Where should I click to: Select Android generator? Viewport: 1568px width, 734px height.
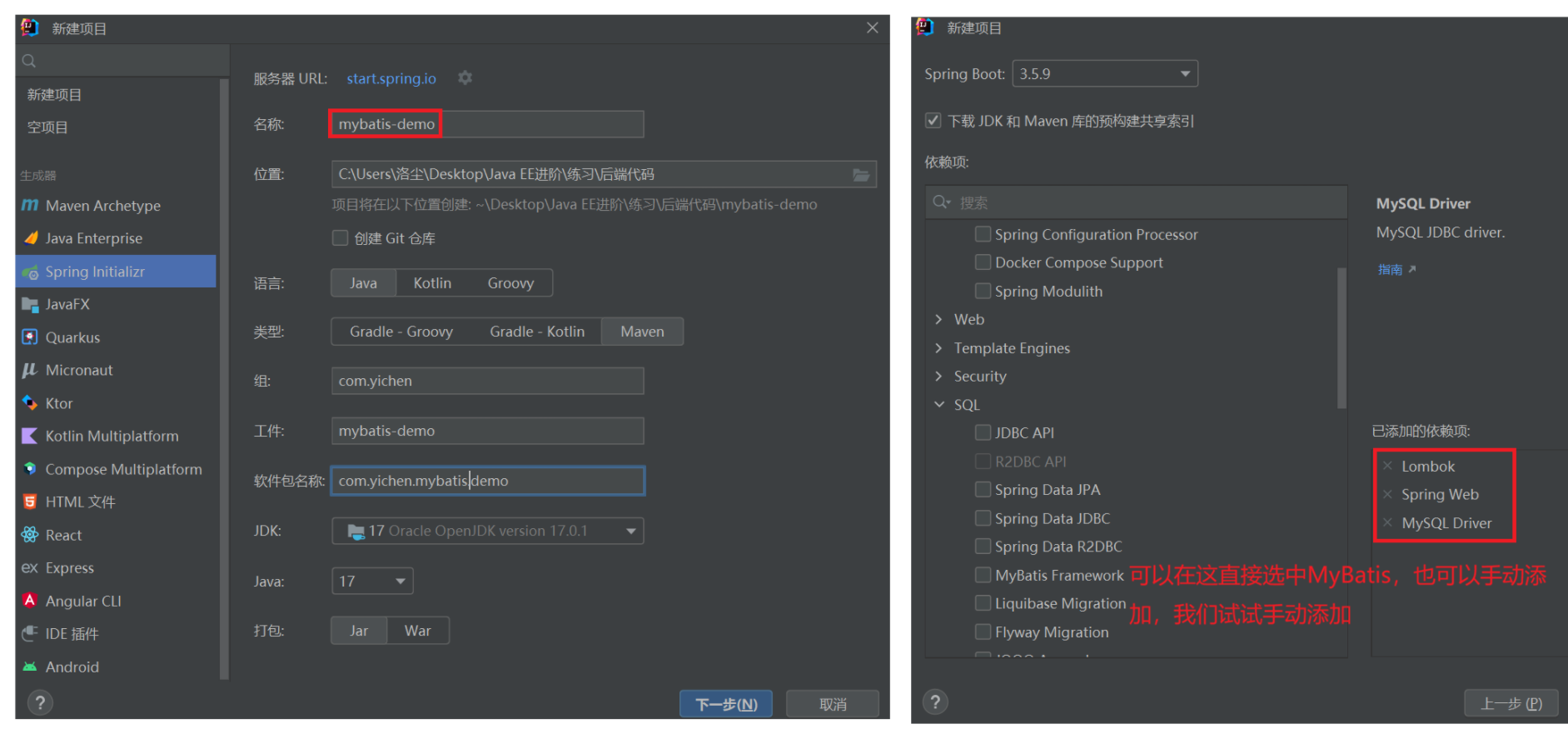[116, 667]
